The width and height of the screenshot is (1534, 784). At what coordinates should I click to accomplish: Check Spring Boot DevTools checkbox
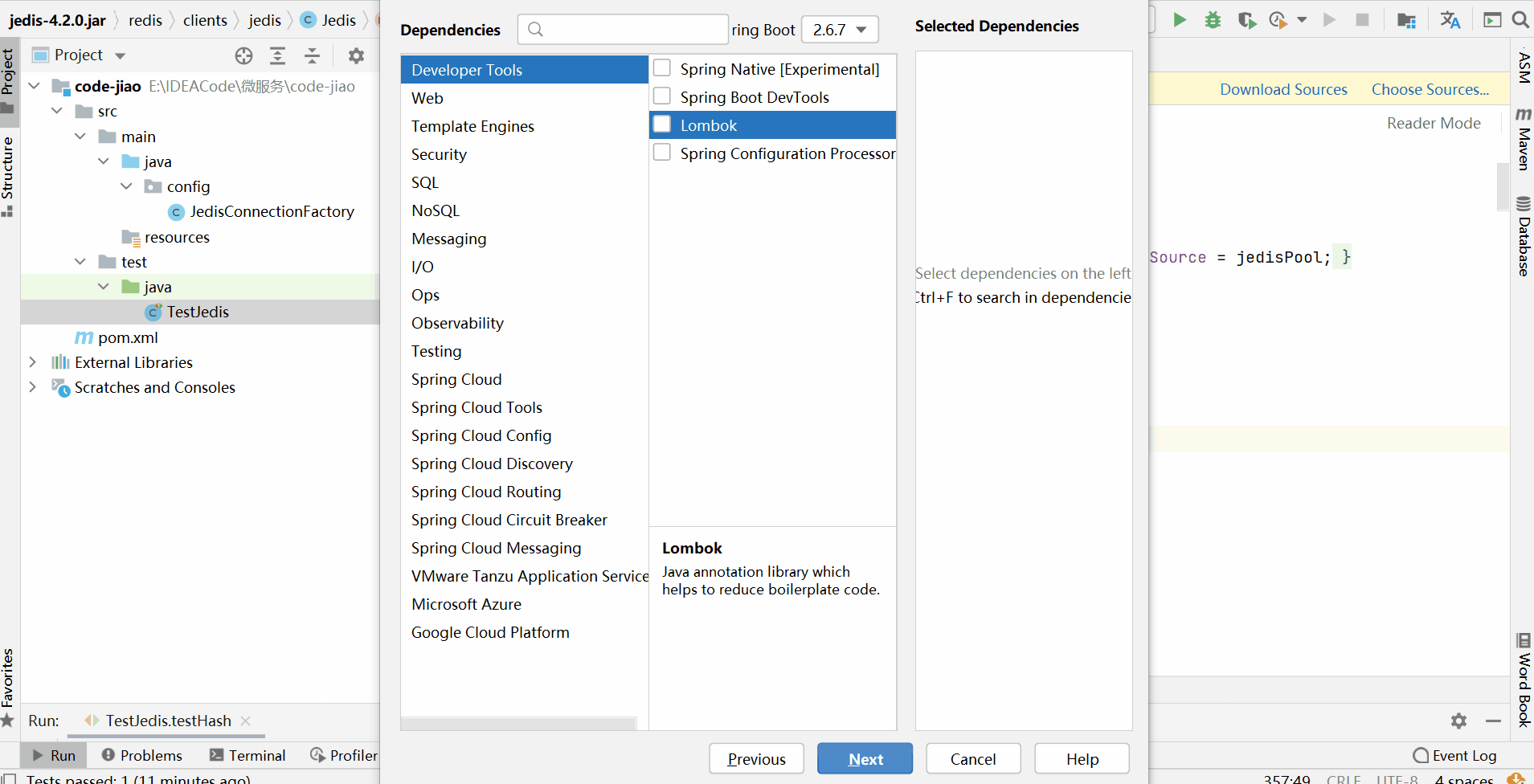[x=662, y=96]
